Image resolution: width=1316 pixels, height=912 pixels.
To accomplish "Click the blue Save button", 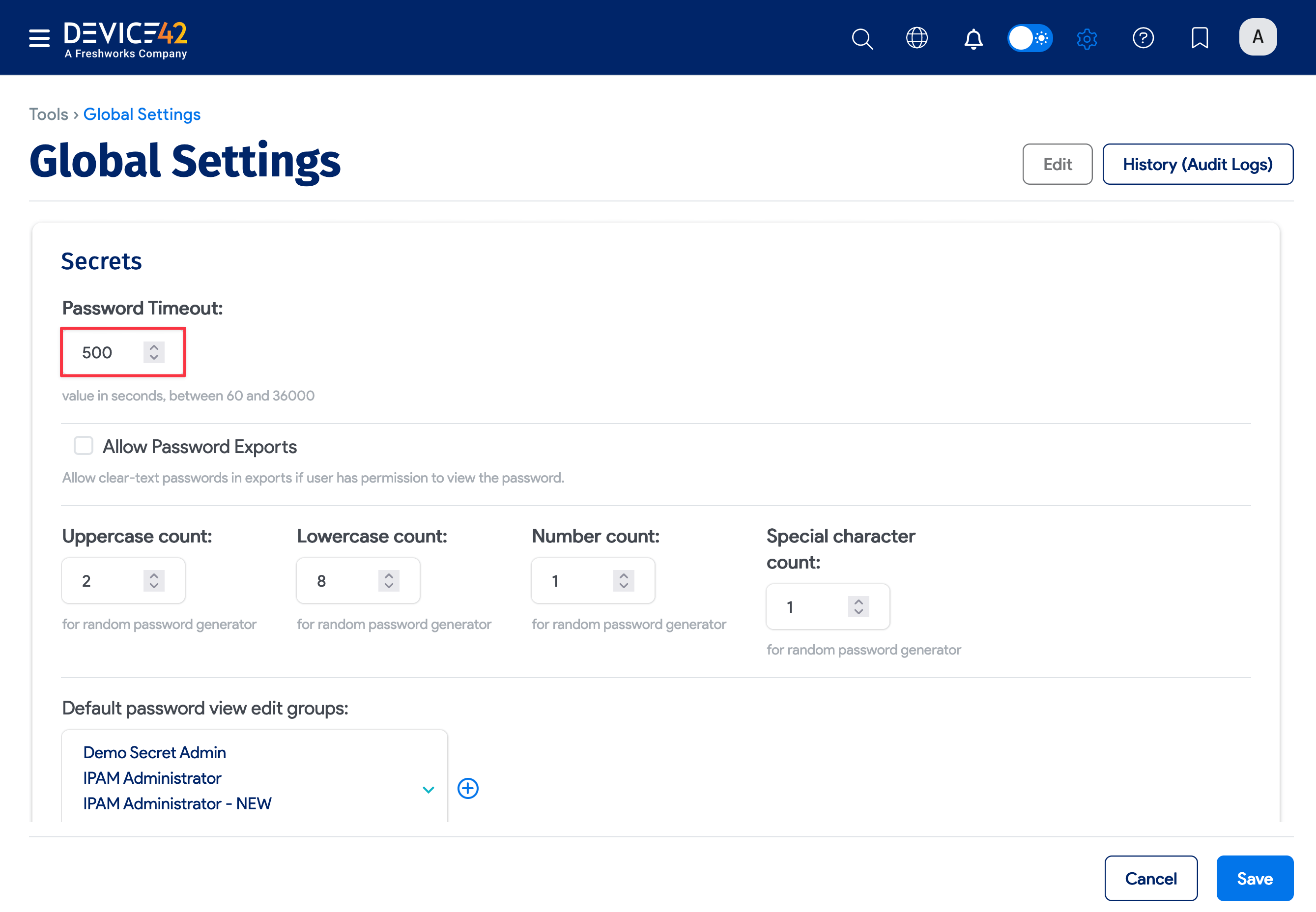I will point(1254,878).
